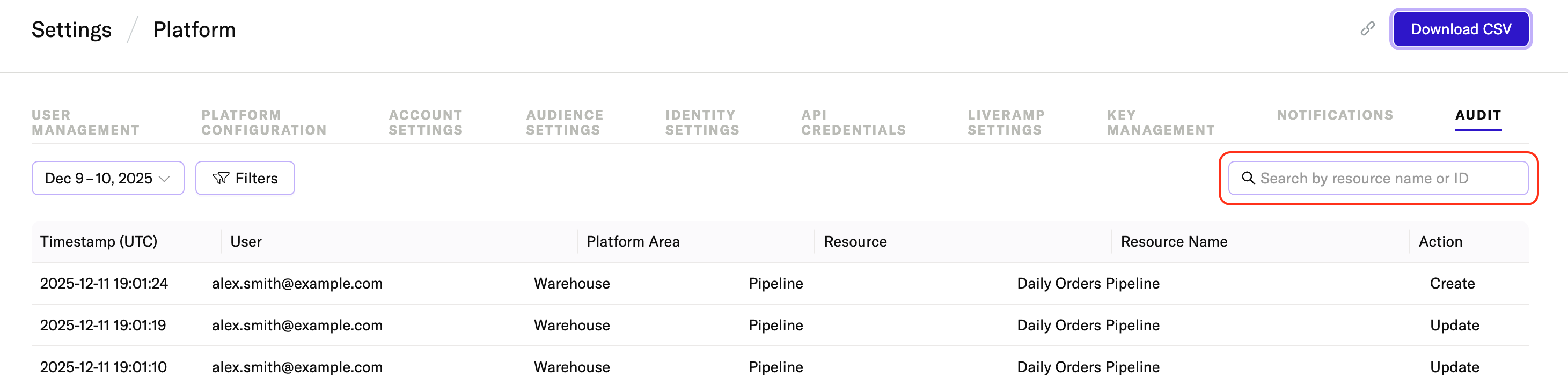Switch to the User Management tab
This screenshot has height=384, width=1568.
[x=85, y=122]
